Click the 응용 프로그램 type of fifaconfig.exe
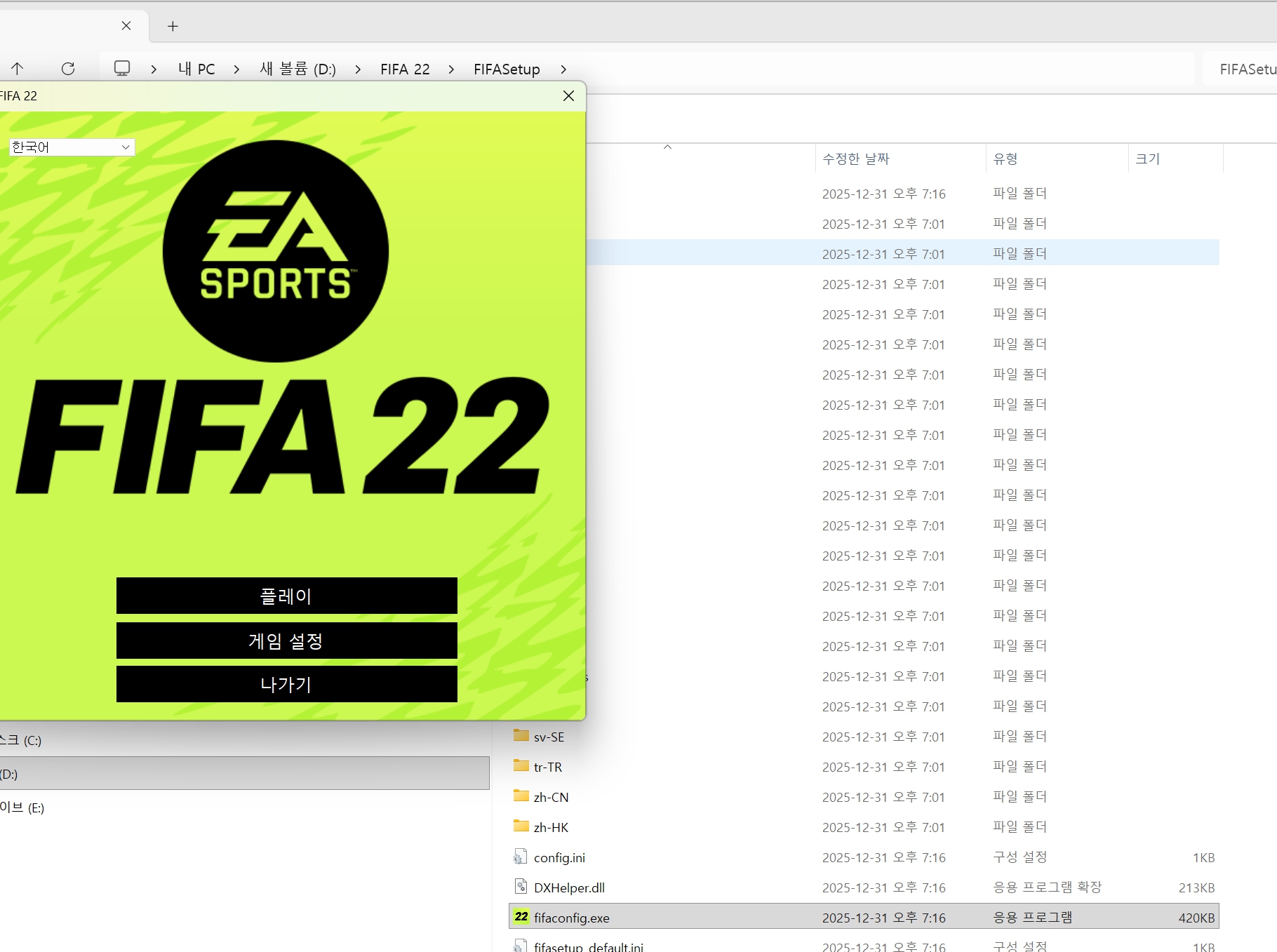This screenshot has width=1277, height=952. click(x=1032, y=918)
